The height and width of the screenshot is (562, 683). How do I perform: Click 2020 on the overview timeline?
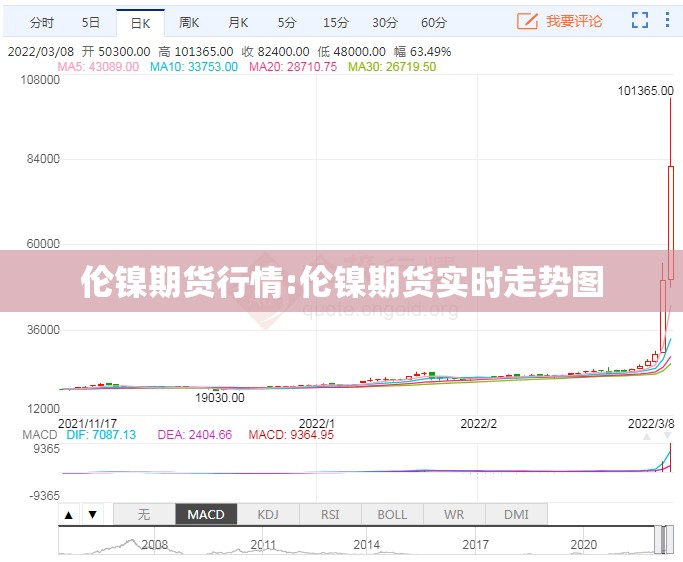[583, 545]
